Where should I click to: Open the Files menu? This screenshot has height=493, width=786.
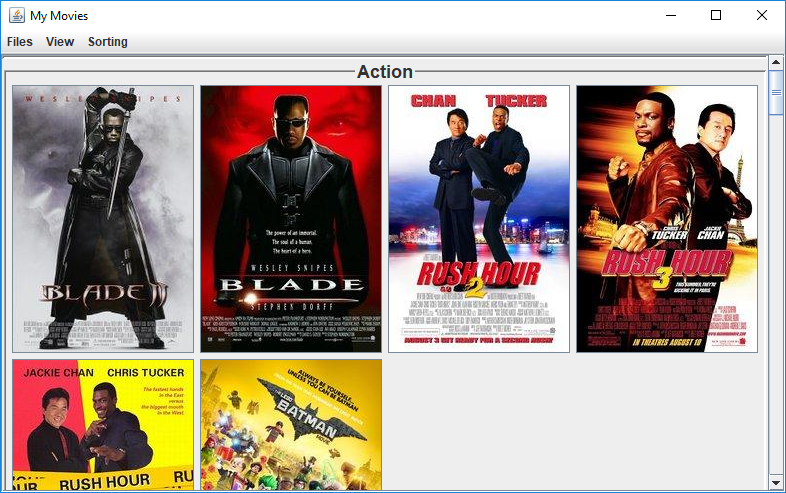tap(20, 42)
